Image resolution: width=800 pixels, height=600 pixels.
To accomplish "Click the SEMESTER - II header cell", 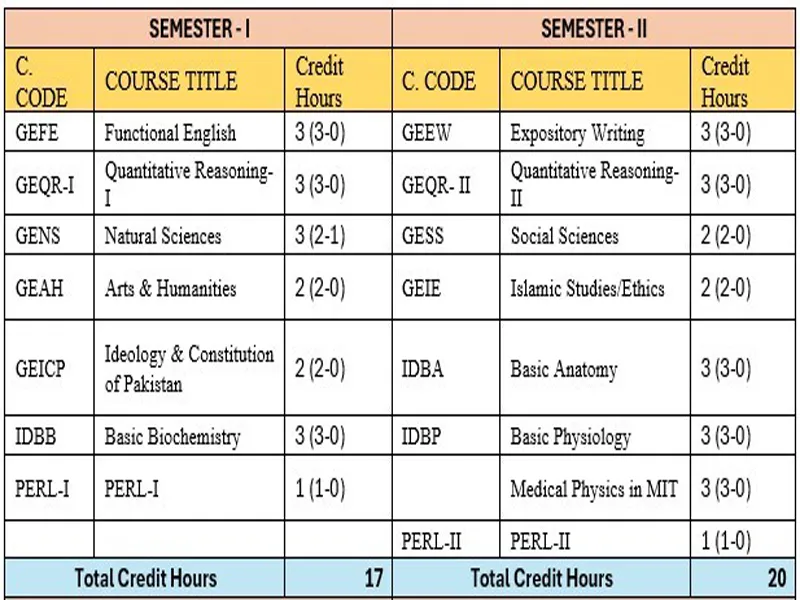I will click(594, 29).
